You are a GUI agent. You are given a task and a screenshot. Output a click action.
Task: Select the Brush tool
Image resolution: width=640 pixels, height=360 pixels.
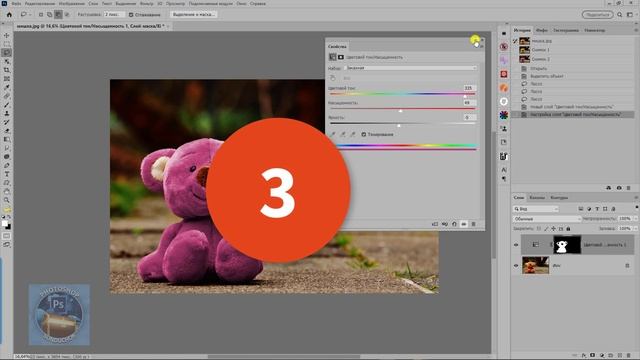point(7,105)
